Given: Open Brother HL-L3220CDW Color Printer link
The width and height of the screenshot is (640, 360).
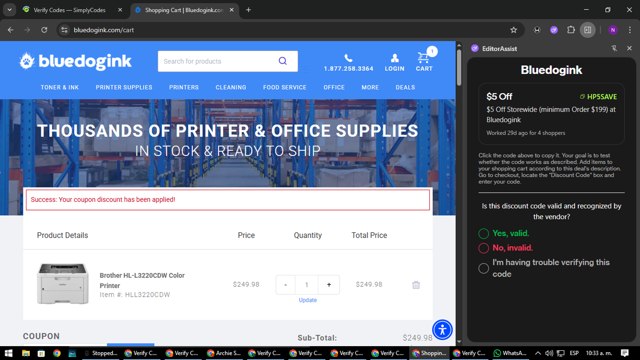Looking at the screenshot, I should tap(142, 280).
